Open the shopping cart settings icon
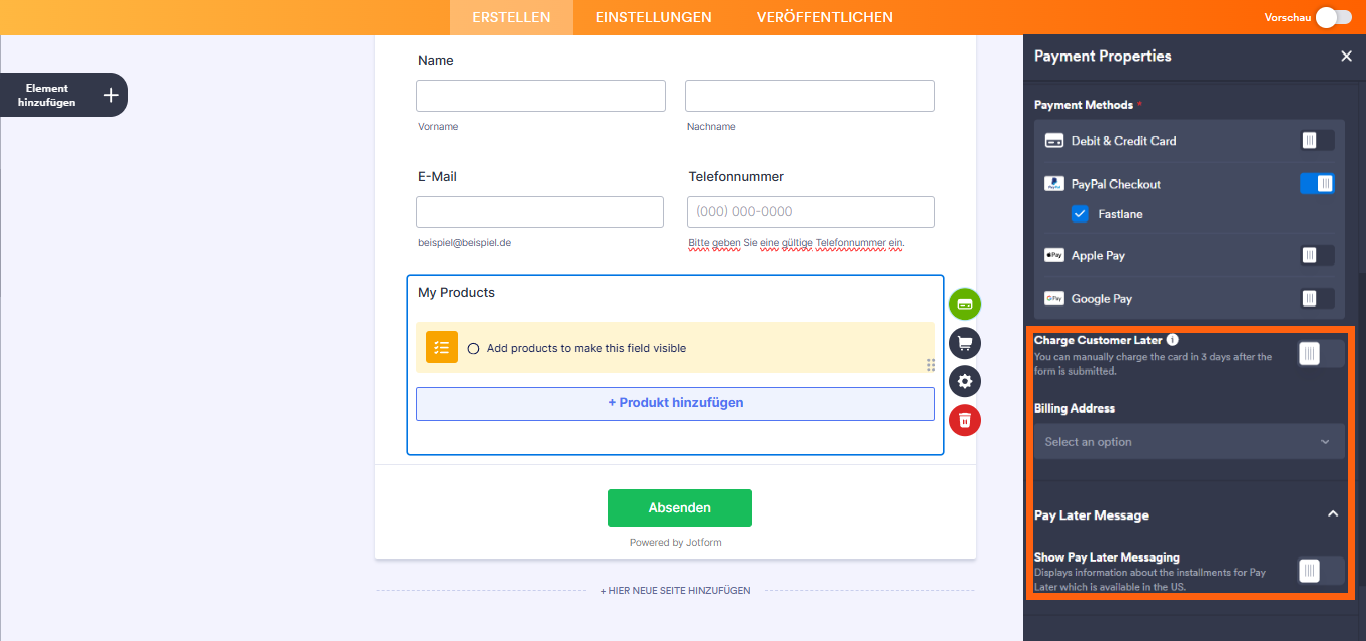The width and height of the screenshot is (1366, 641). pyautogui.click(x=964, y=343)
